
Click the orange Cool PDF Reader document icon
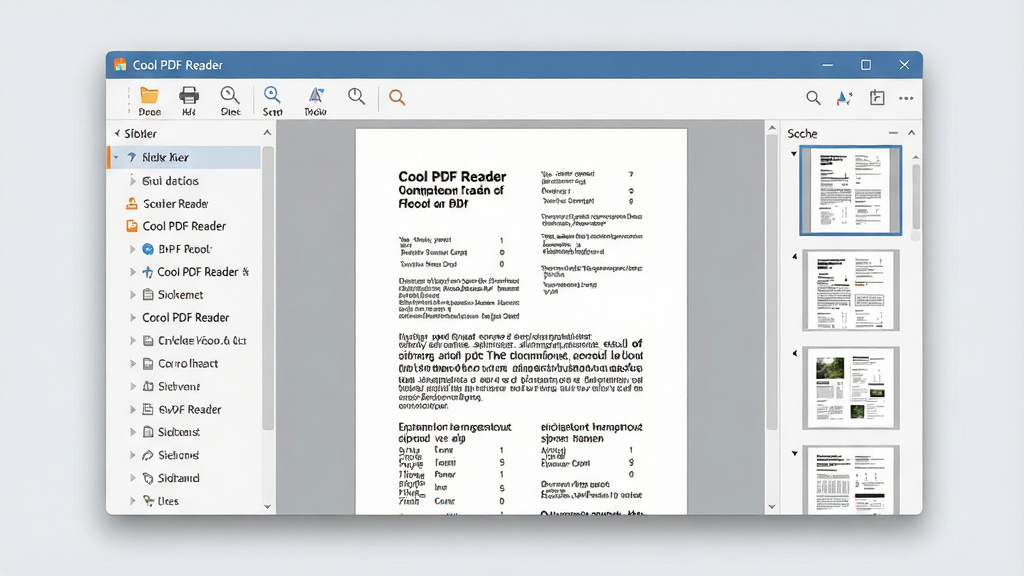coord(131,226)
